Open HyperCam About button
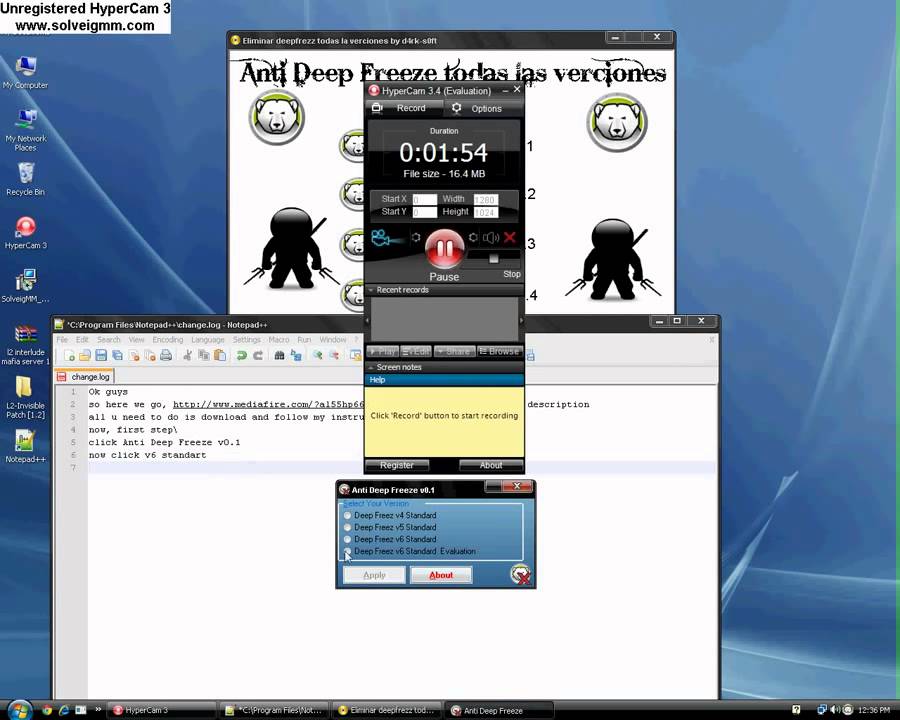 491,465
